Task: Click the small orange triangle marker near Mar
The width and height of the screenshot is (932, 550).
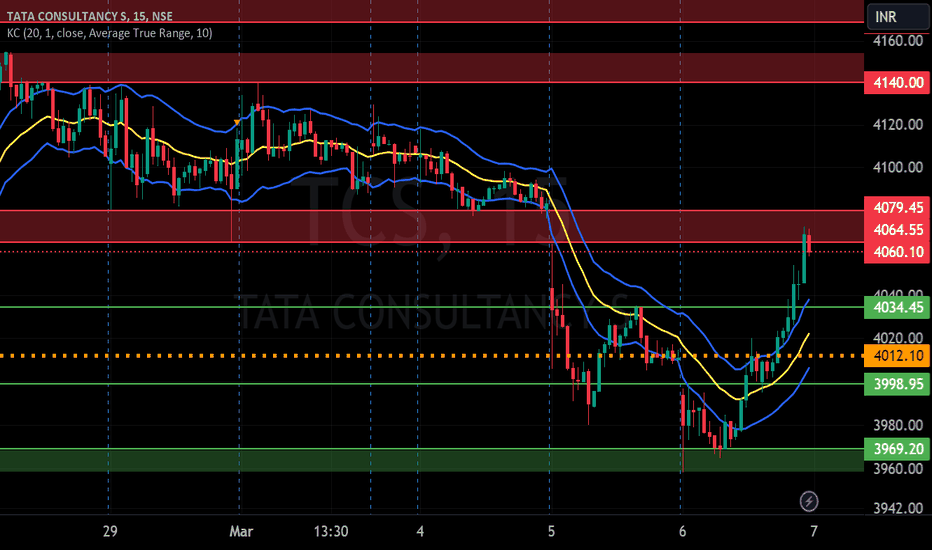Action: [x=237, y=122]
